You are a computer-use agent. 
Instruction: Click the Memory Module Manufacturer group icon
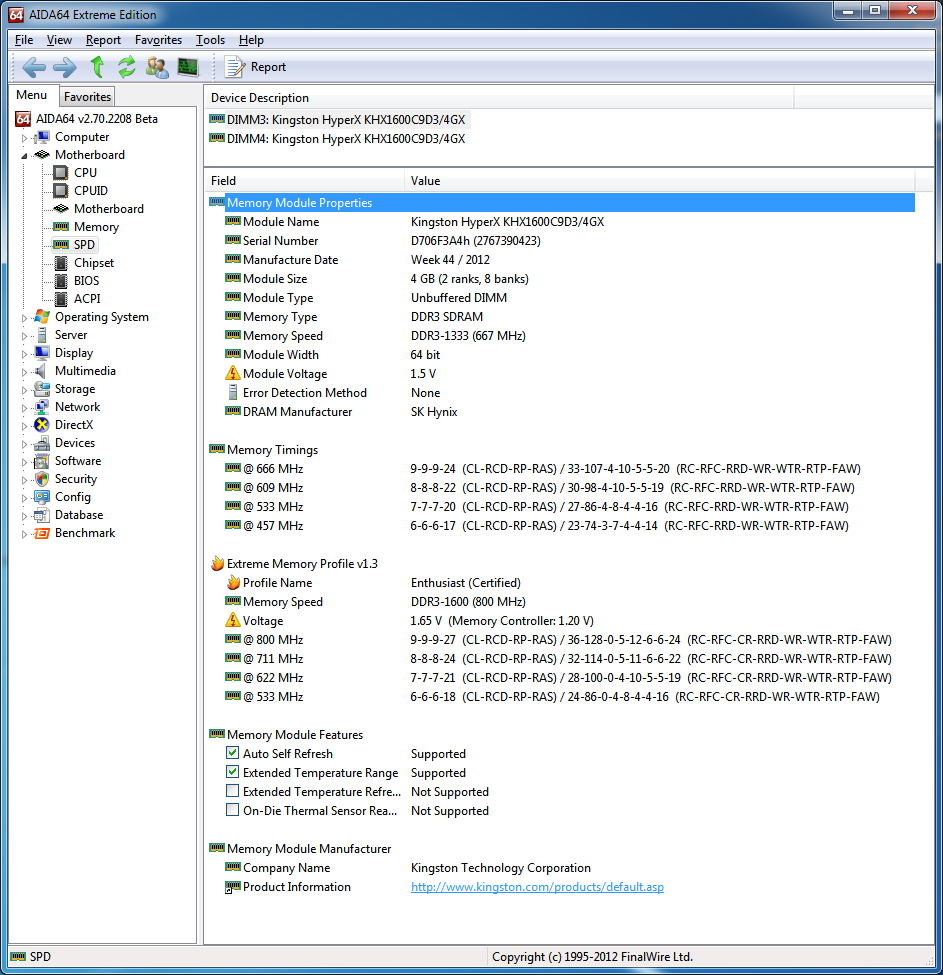tap(217, 848)
